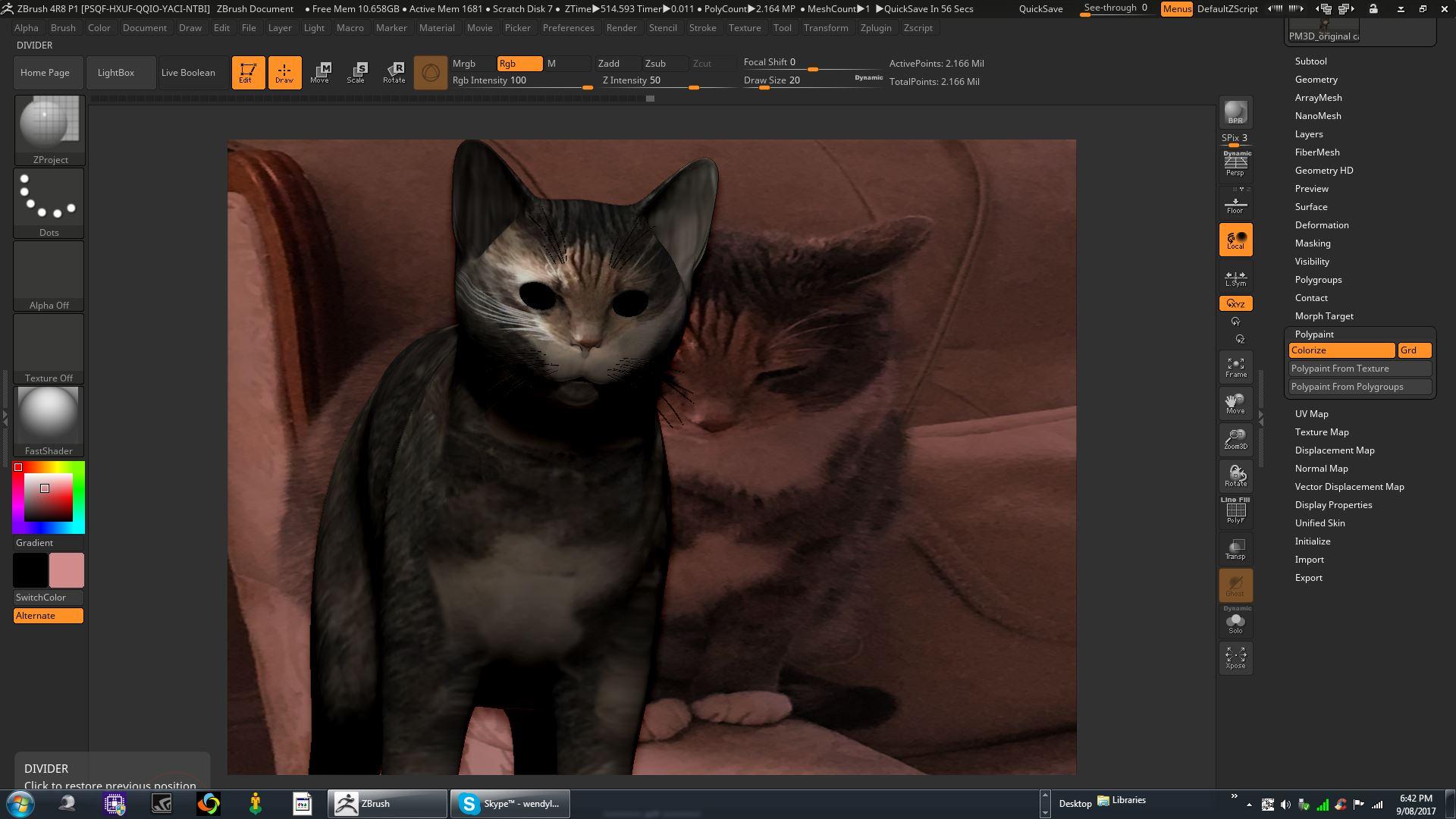Click the BPR render icon
Viewport: 1456px width, 819px height.
[1235, 113]
